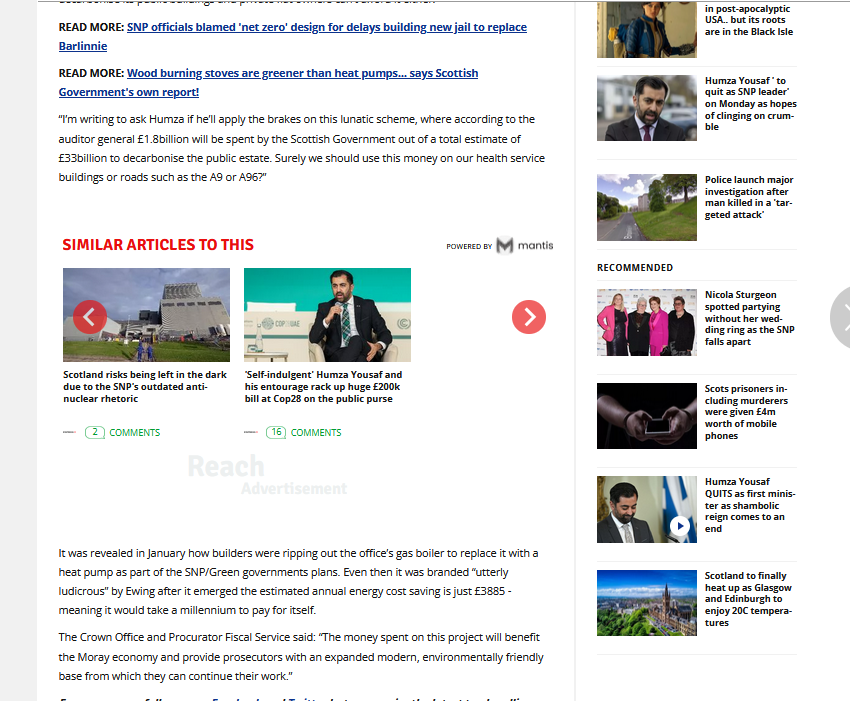This screenshot has width=850, height=701.
Task: Open the power station article thumbnail
Action: 146,315
